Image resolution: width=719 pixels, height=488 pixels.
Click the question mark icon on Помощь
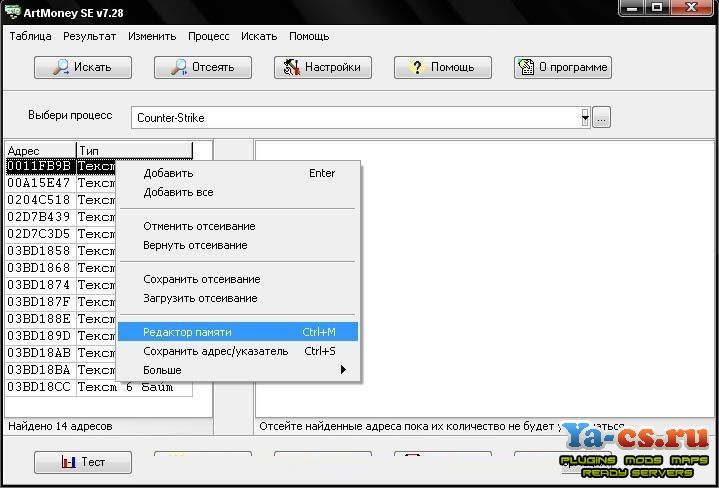tap(417, 67)
